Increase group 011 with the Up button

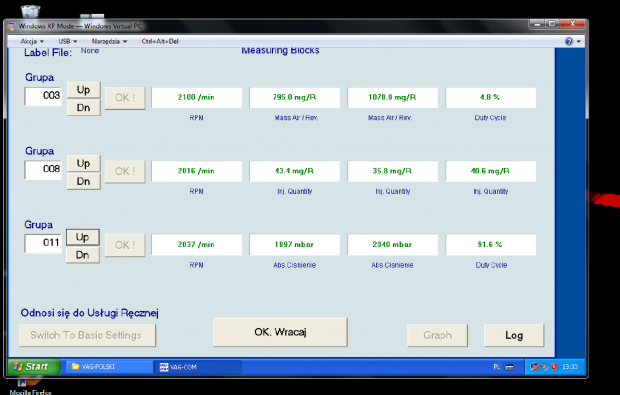(x=82, y=237)
